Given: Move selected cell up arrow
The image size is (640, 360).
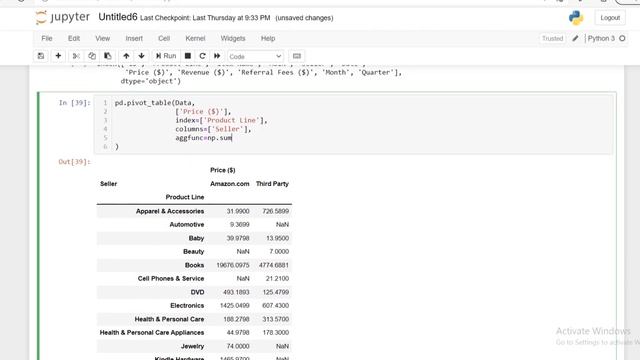Looking at the screenshot, I should 126,56.
